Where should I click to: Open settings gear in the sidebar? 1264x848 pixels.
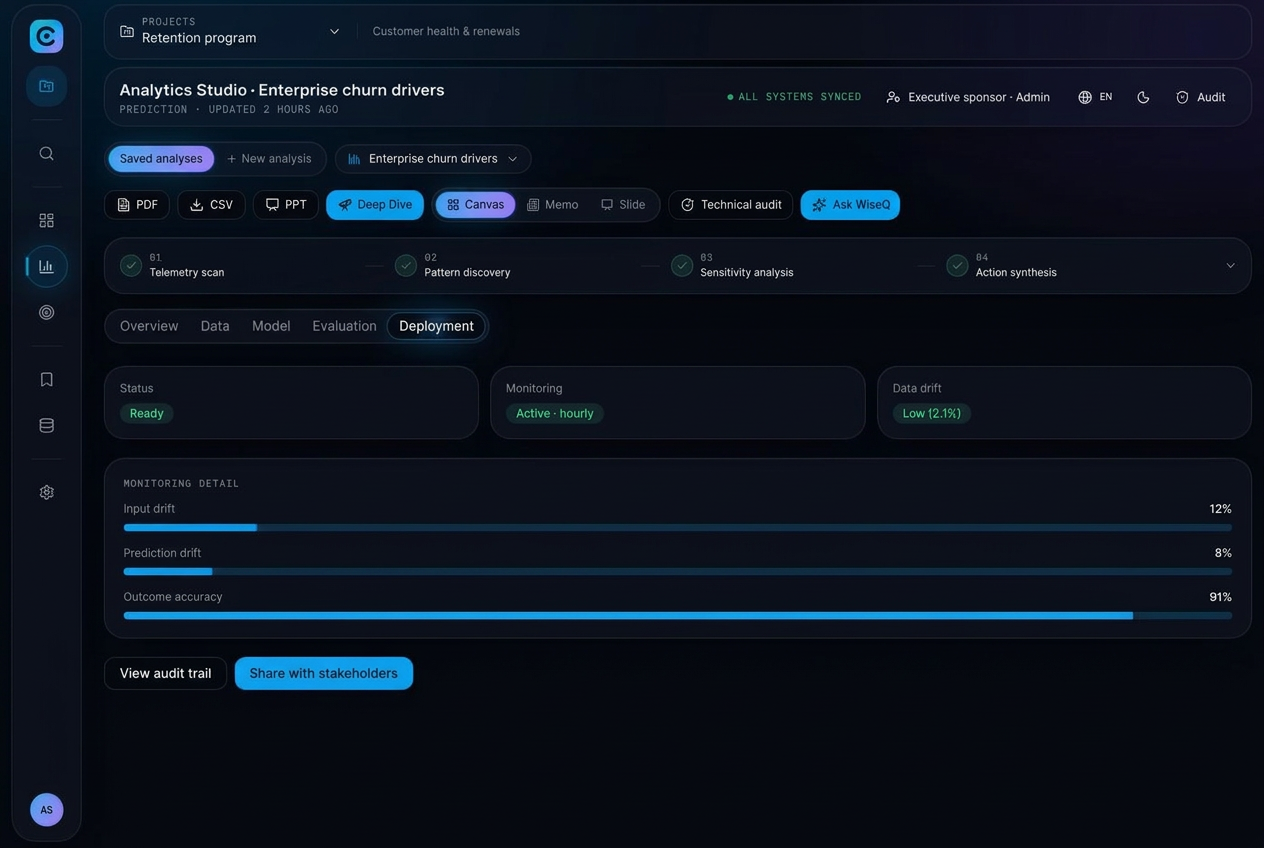click(x=46, y=492)
